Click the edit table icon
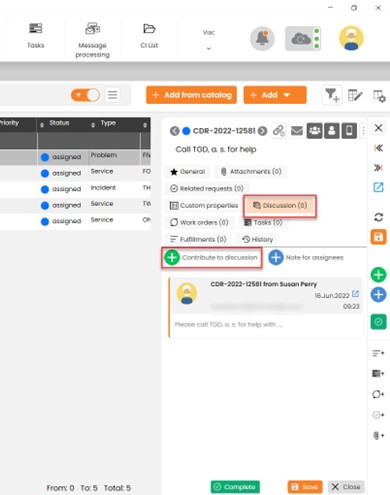Screen dimensions: 390x495 [355, 96]
